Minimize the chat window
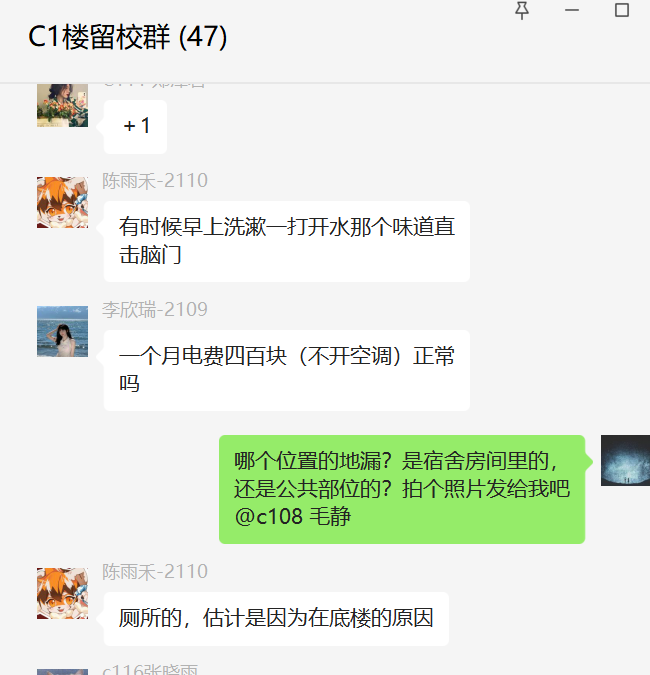This screenshot has height=675, width=650. click(x=572, y=10)
